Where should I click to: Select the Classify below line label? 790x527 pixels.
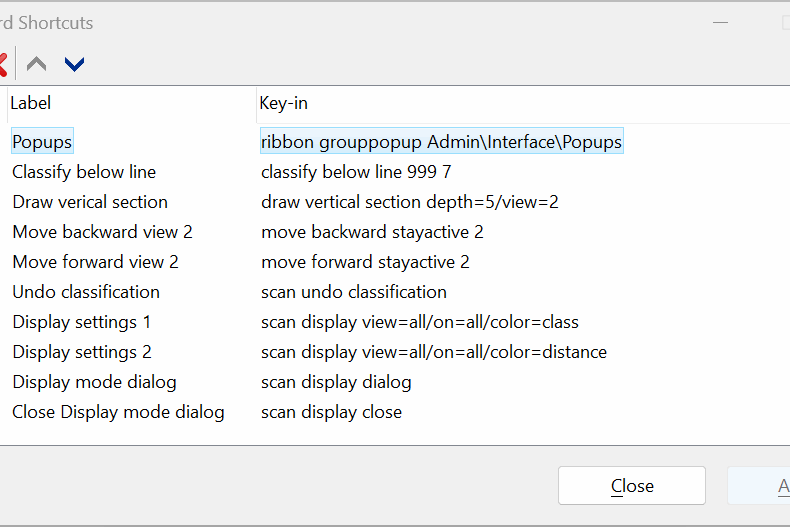click(84, 172)
